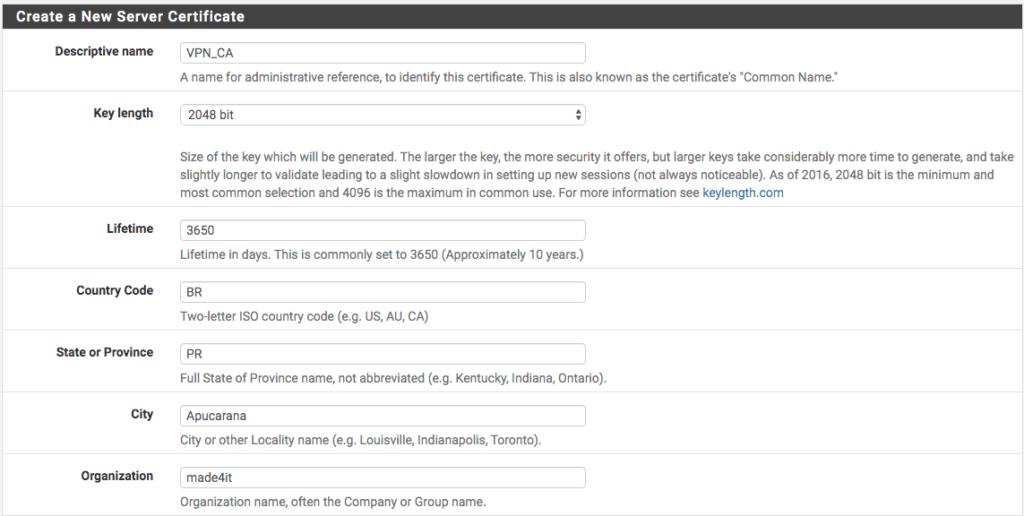Screen dimensions: 1024x516
Task: Click the Descriptive name field containing VPN_CA
Action: click(383, 53)
